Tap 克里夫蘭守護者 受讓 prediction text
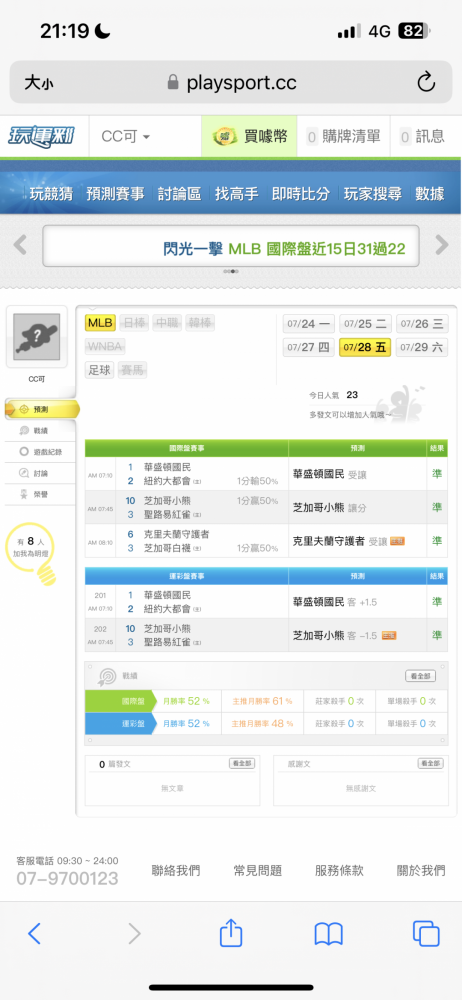The height and width of the screenshot is (1000, 462). [x=339, y=541]
